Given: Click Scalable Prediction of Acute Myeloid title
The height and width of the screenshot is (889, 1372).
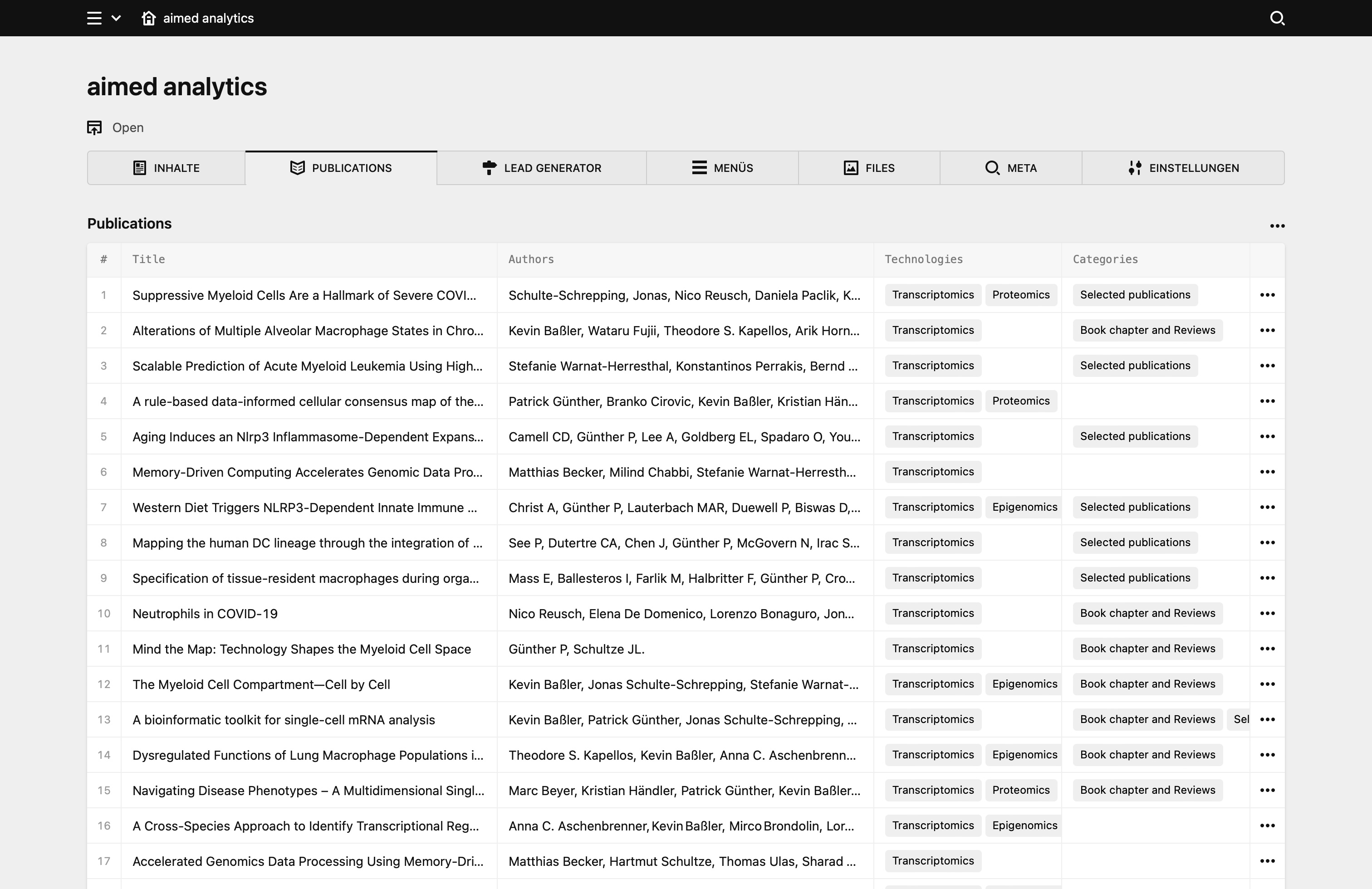Looking at the screenshot, I should point(307,366).
